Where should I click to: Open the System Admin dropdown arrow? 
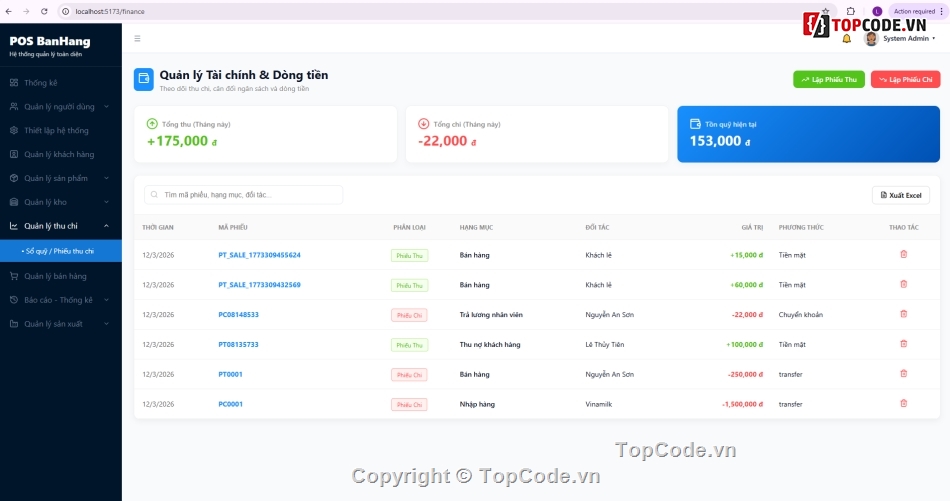pyautogui.click(x=934, y=39)
